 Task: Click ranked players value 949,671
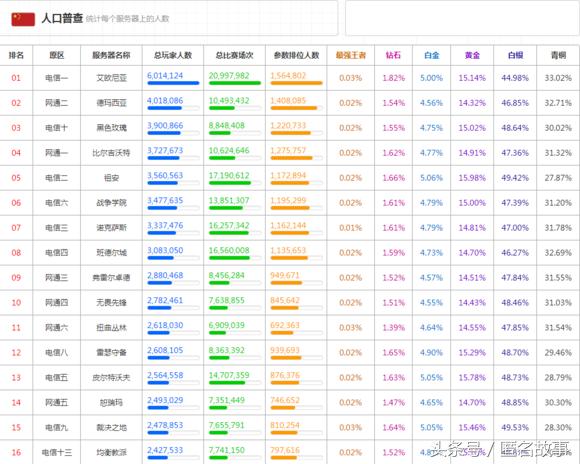(x=285, y=275)
